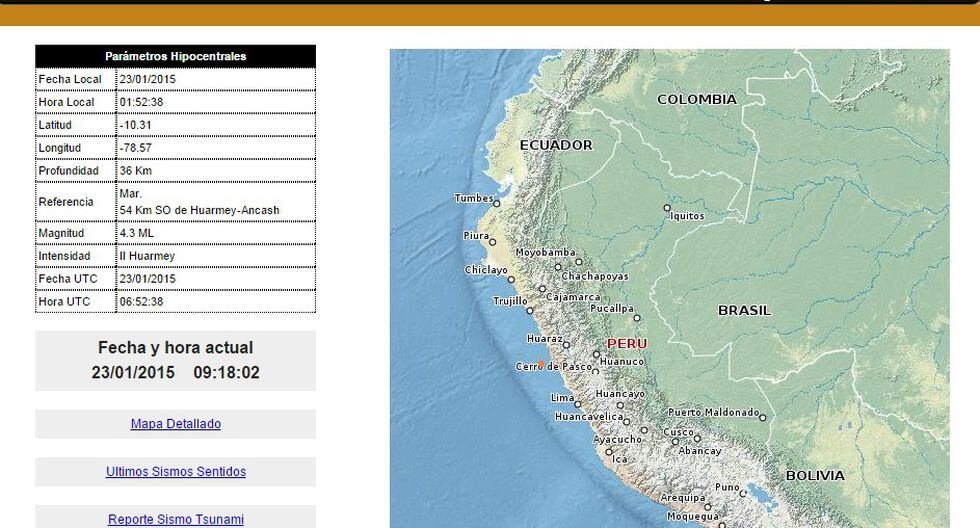Open the Mapa Detallado link

coord(175,424)
